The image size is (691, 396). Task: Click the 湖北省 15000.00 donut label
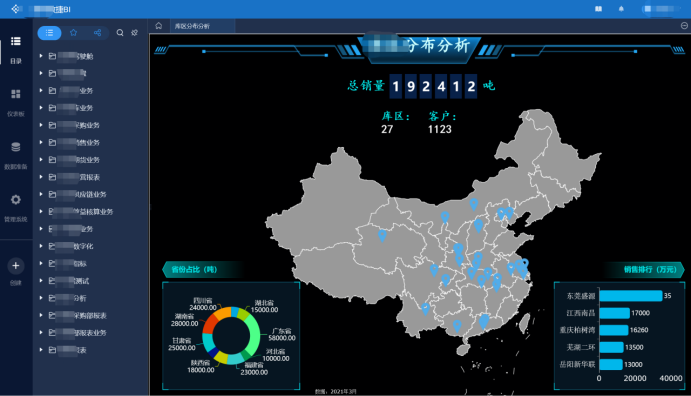click(264, 306)
